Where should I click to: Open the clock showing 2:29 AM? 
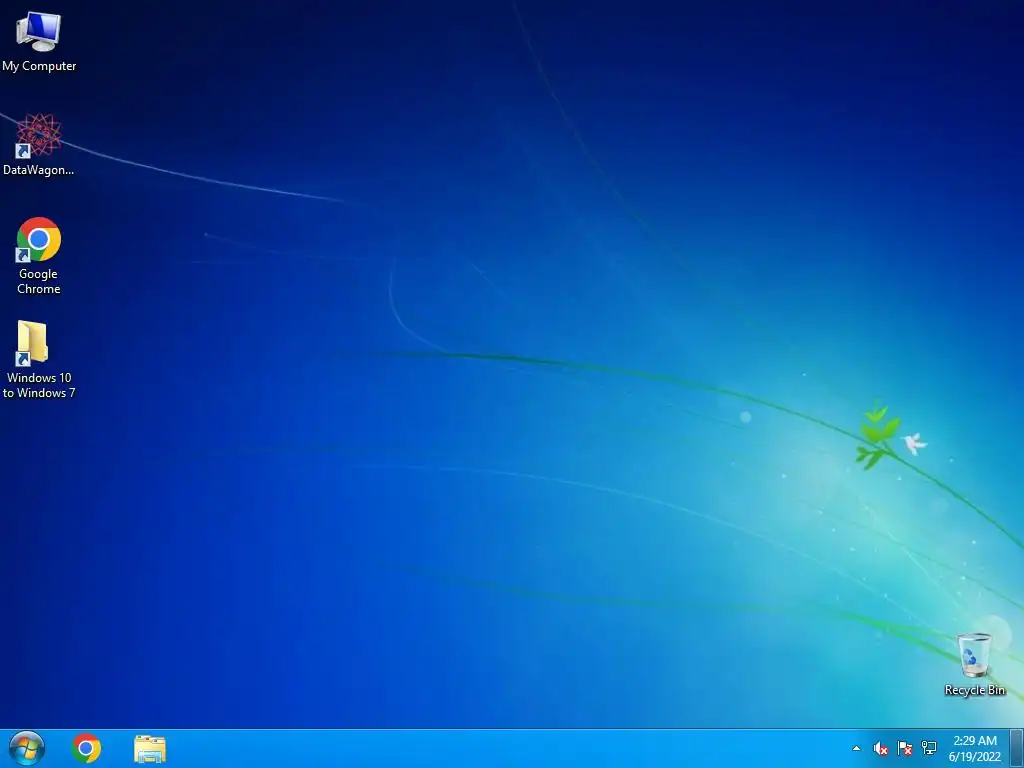click(x=974, y=748)
